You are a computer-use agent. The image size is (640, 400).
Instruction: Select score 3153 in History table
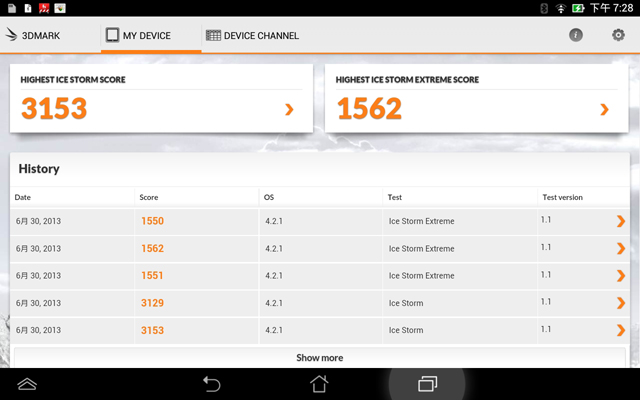pos(152,330)
